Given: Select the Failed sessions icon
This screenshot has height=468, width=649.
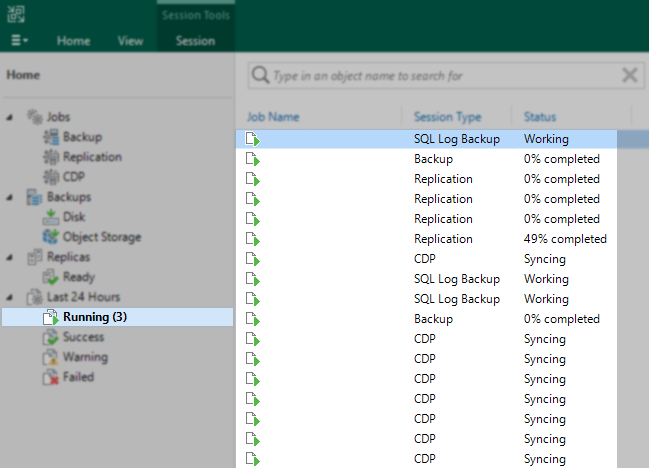Looking at the screenshot, I should tap(51, 377).
